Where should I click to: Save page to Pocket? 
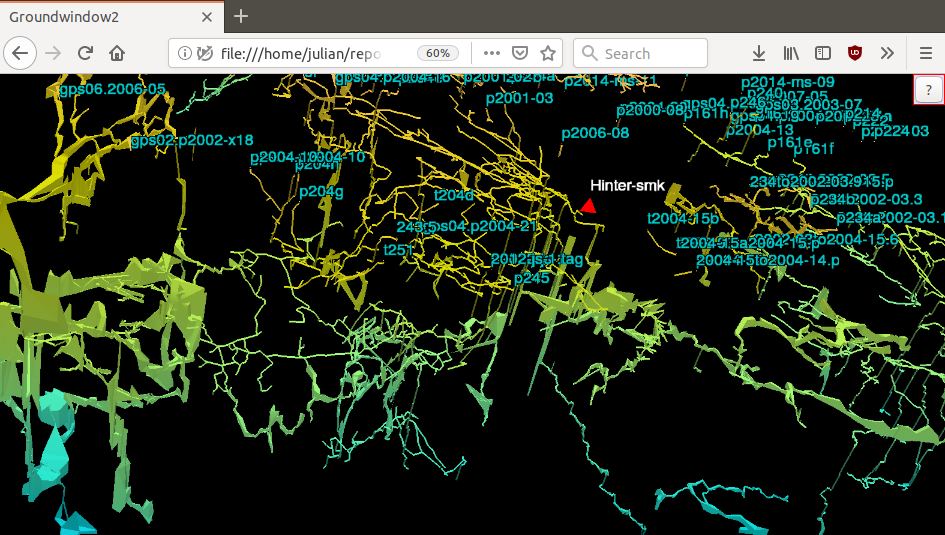(x=520, y=53)
